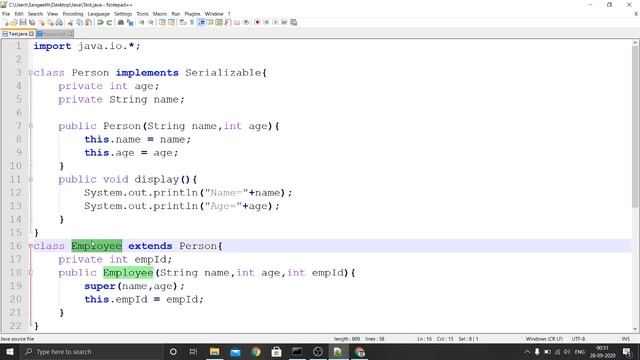Collapse the Person constructor fold at line 7

(31, 126)
